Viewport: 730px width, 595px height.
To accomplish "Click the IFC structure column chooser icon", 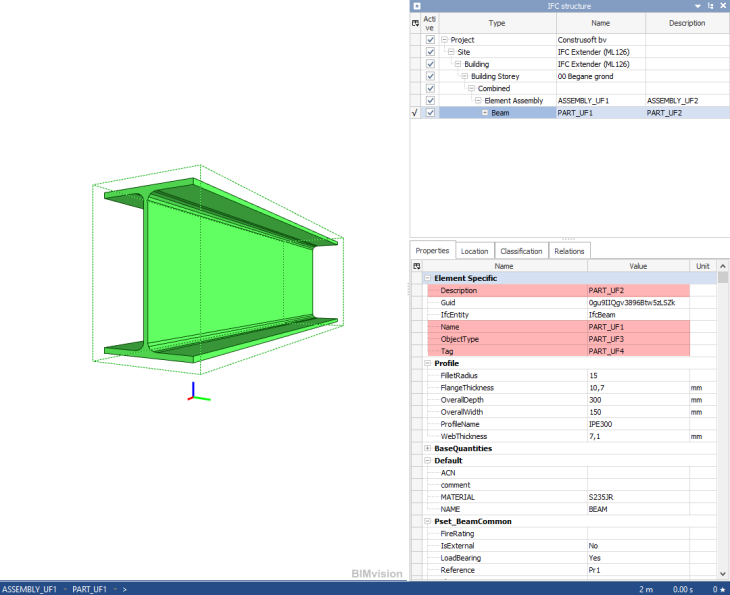I will [x=416, y=22].
